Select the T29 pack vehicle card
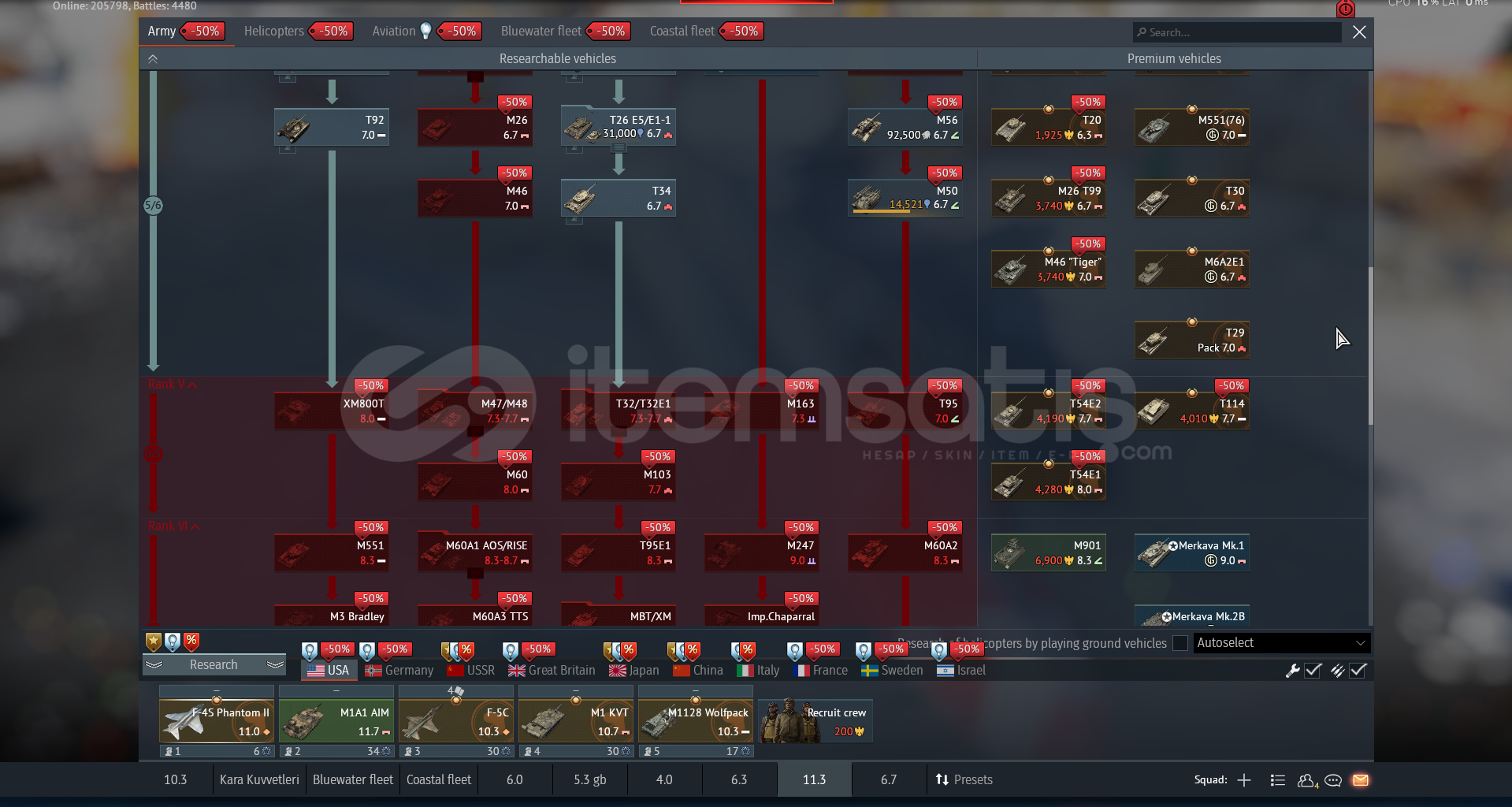Screen dimensions: 1512x807 pyautogui.click(x=1192, y=340)
